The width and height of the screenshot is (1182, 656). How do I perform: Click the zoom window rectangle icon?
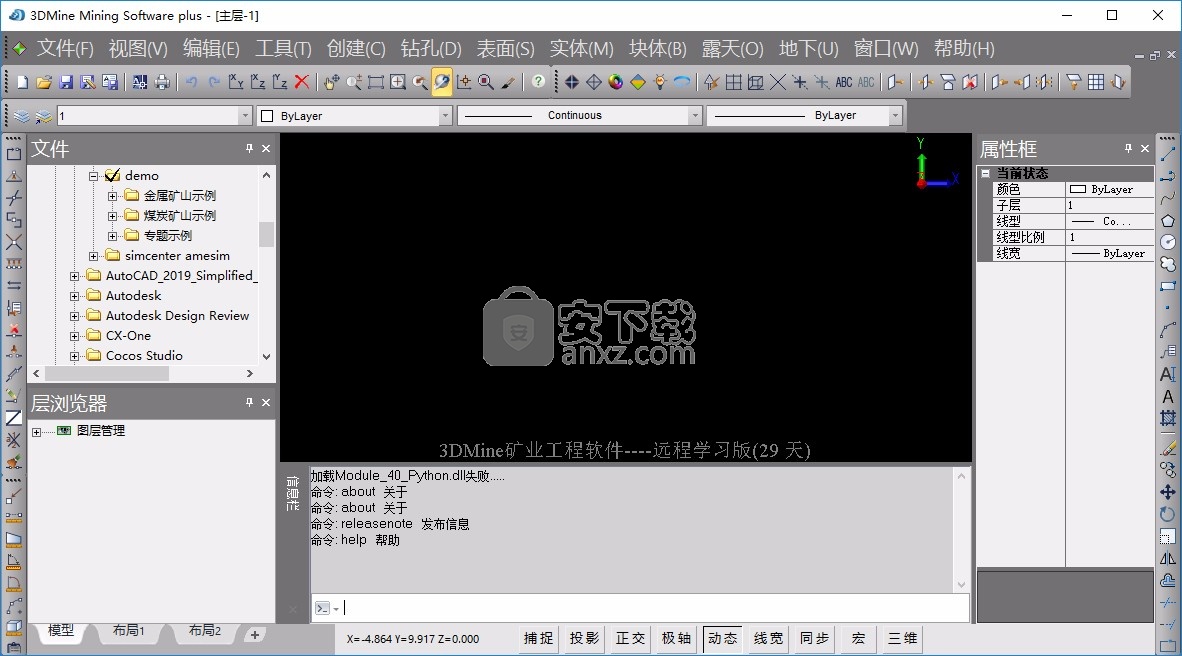tap(375, 82)
